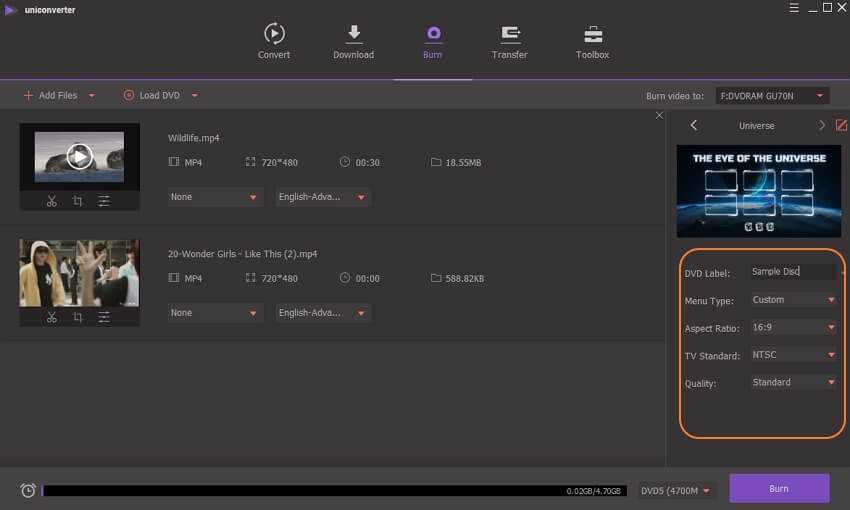This screenshot has height=510, width=850.
Task: Open effects settings icon under Wildlife.mp4
Action: point(104,201)
